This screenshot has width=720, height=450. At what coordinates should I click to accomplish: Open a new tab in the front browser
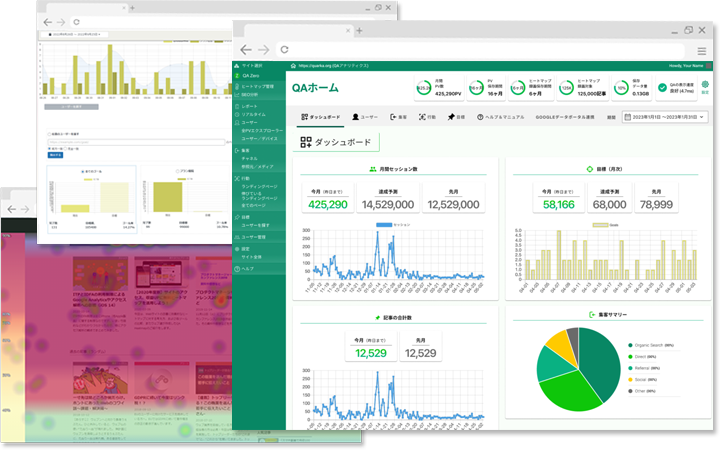coord(360,31)
